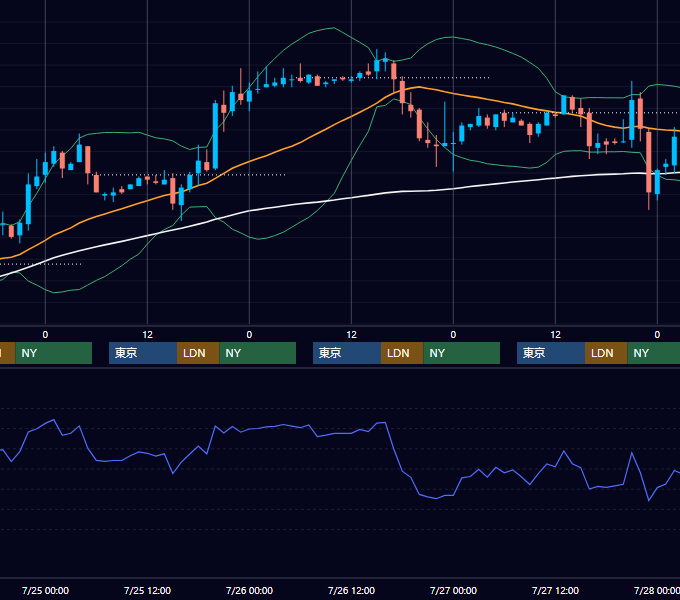The width and height of the screenshot is (680, 600).
Task: Click the 7/27 00:00 date label
Action: (453, 590)
